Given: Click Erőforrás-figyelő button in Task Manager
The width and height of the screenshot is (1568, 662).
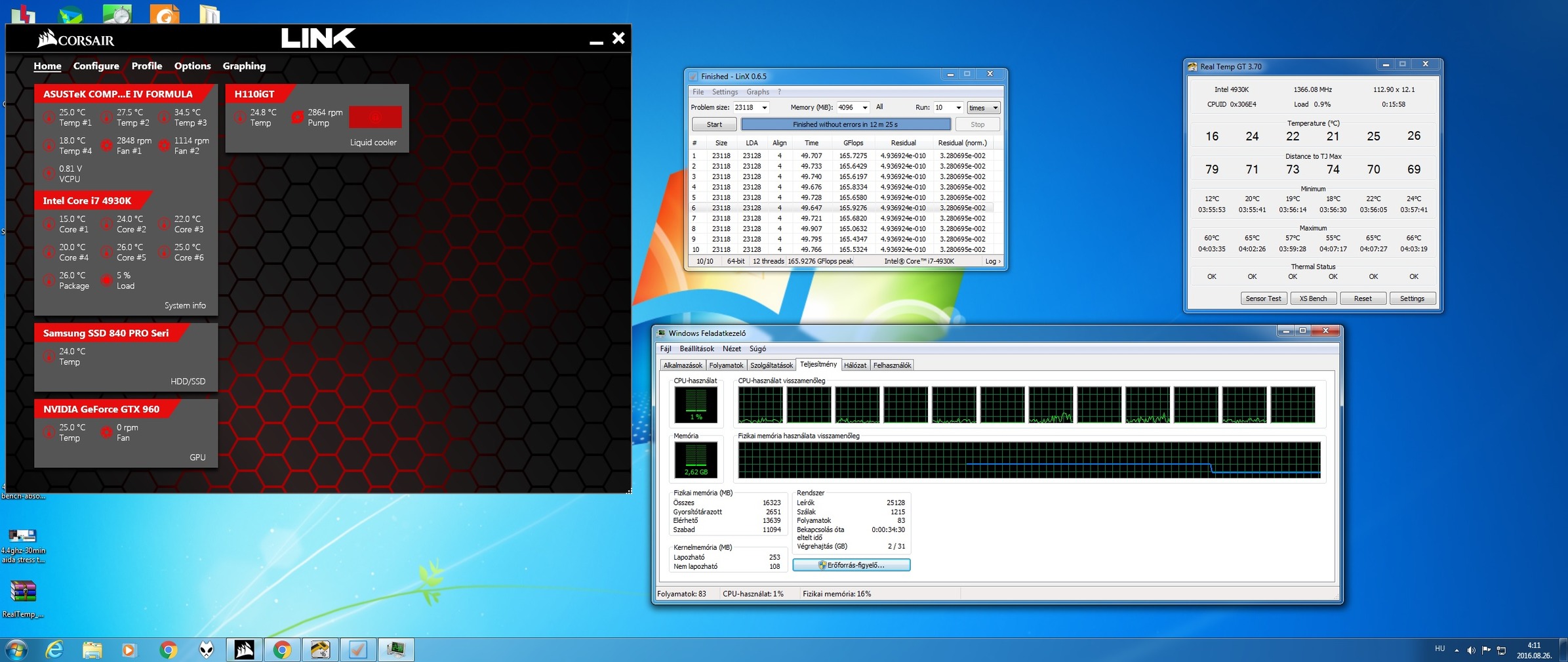Looking at the screenshot, I should coord(851,565).
